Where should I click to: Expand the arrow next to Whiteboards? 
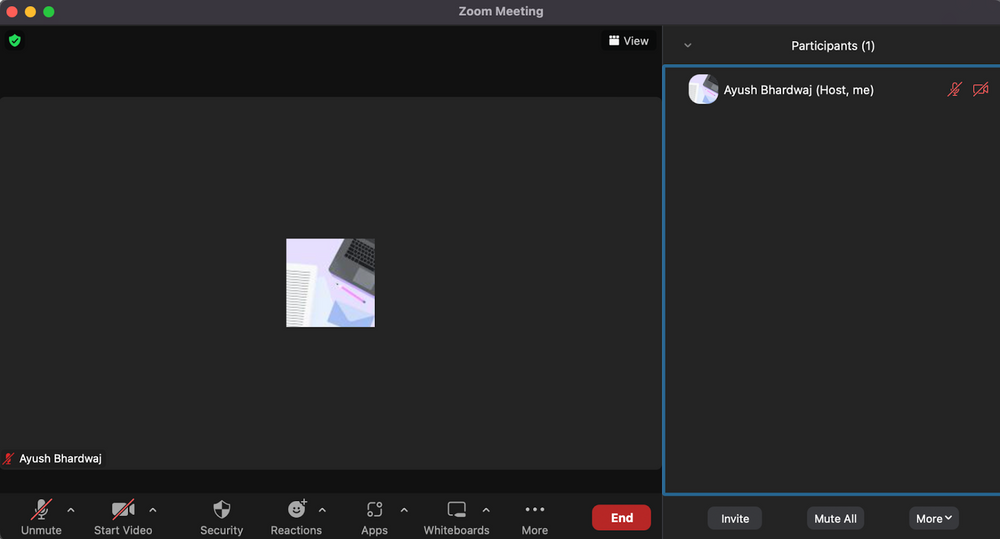pos(486,510)
